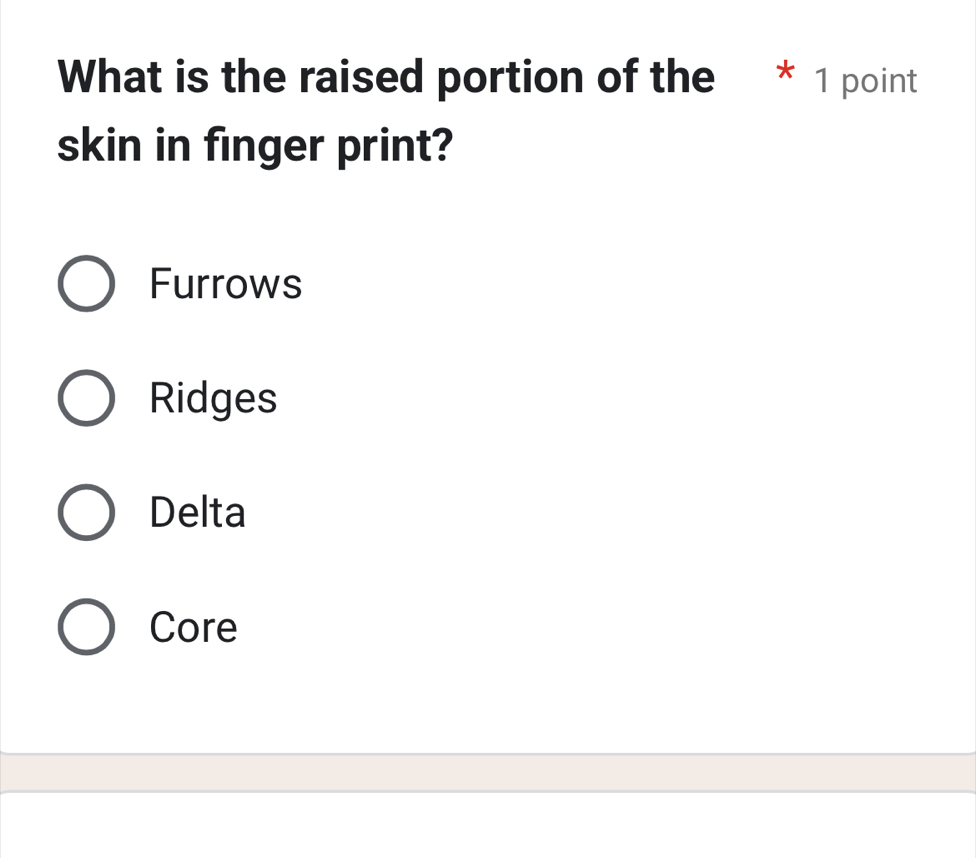Click the next question card at bottom
Image resolution: width=976 pixels, height=858 pixels.
pos(488,826)
